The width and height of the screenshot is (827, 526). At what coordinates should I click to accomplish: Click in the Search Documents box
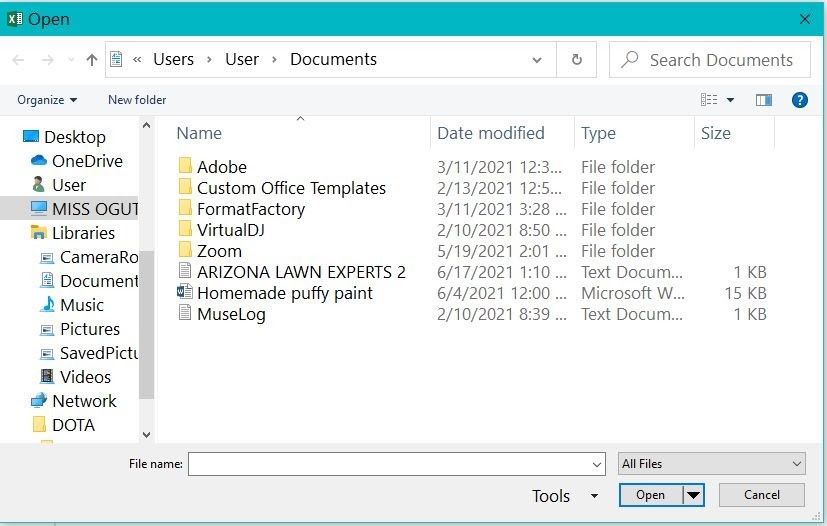click(x=720, y=60)
